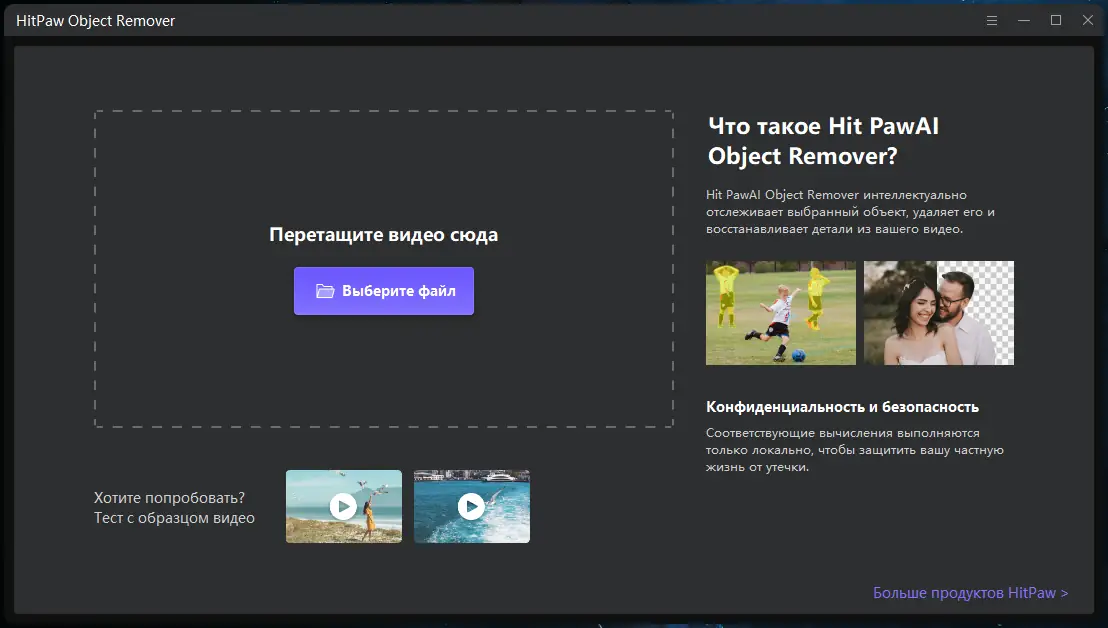1108x628 pixels.
Task: View the soccer object removal example image
Action: [780, 312]
